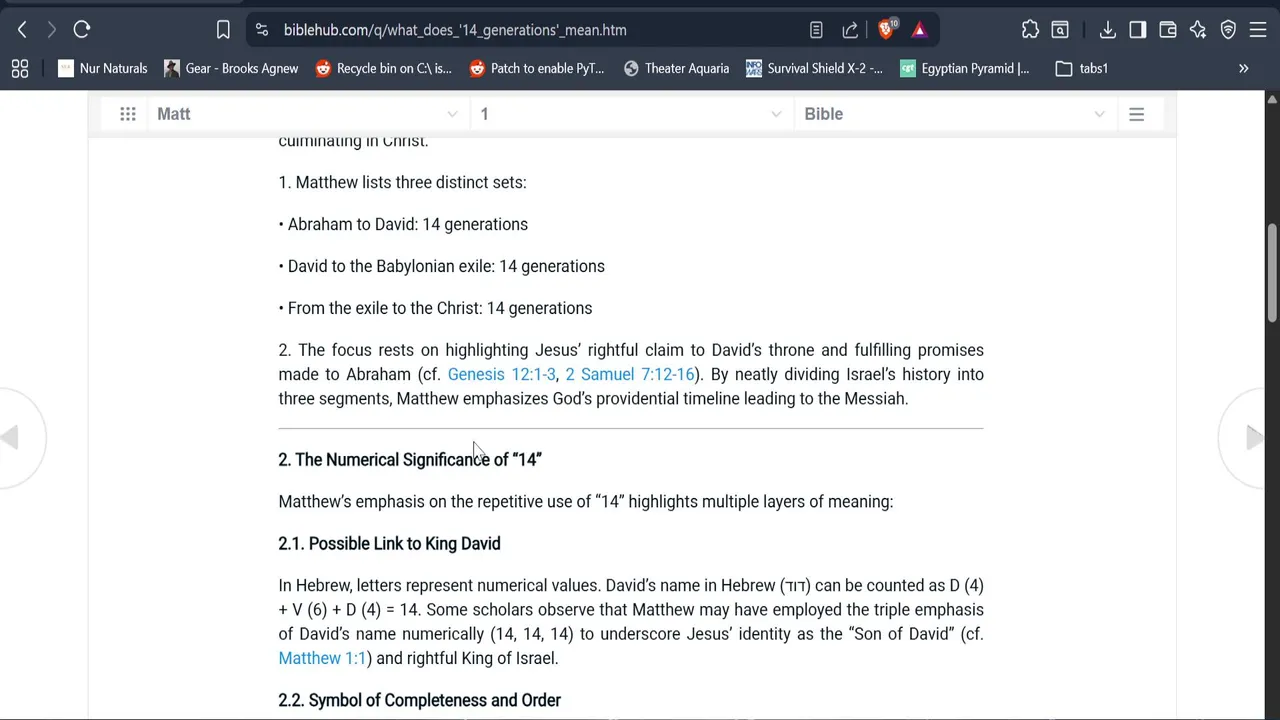Go back using the browser back arrow

pos(22,30)
